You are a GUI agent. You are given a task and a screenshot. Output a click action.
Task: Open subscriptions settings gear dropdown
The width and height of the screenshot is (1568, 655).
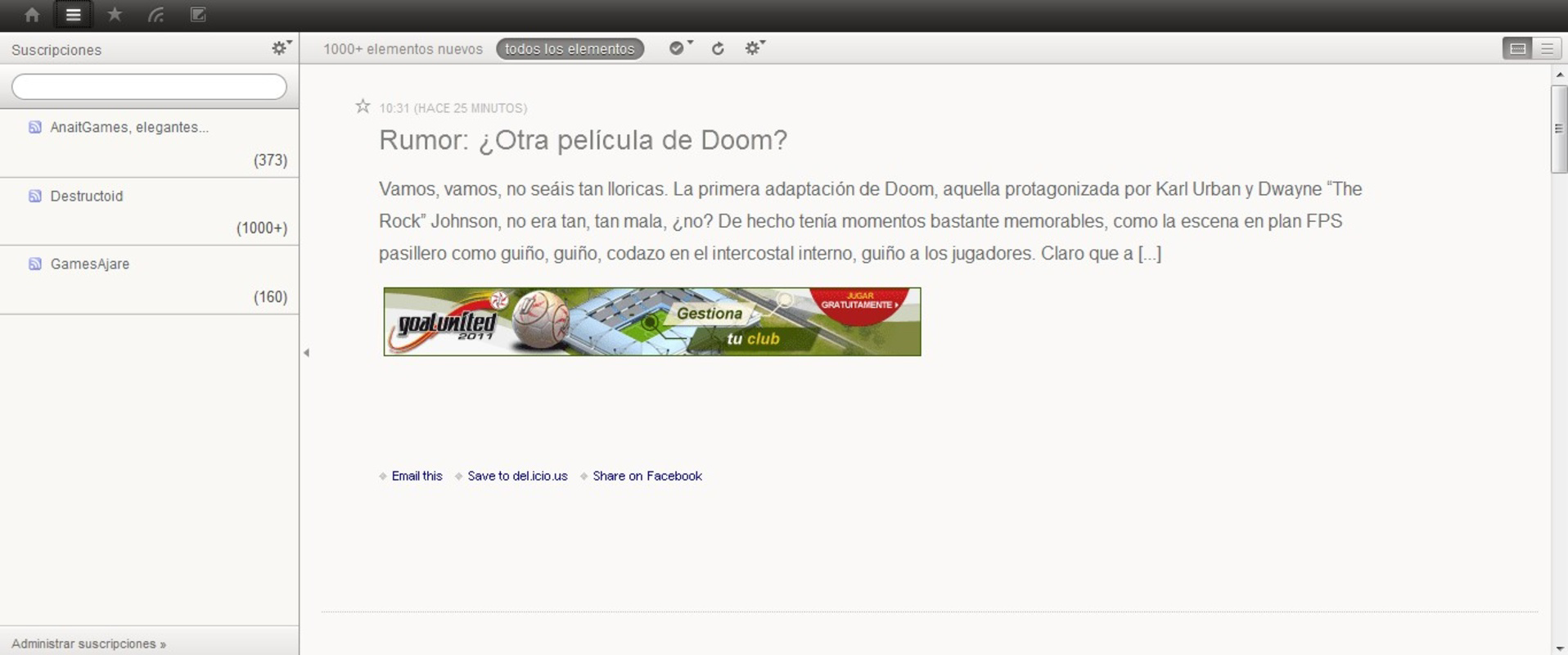tap(282, 47)
